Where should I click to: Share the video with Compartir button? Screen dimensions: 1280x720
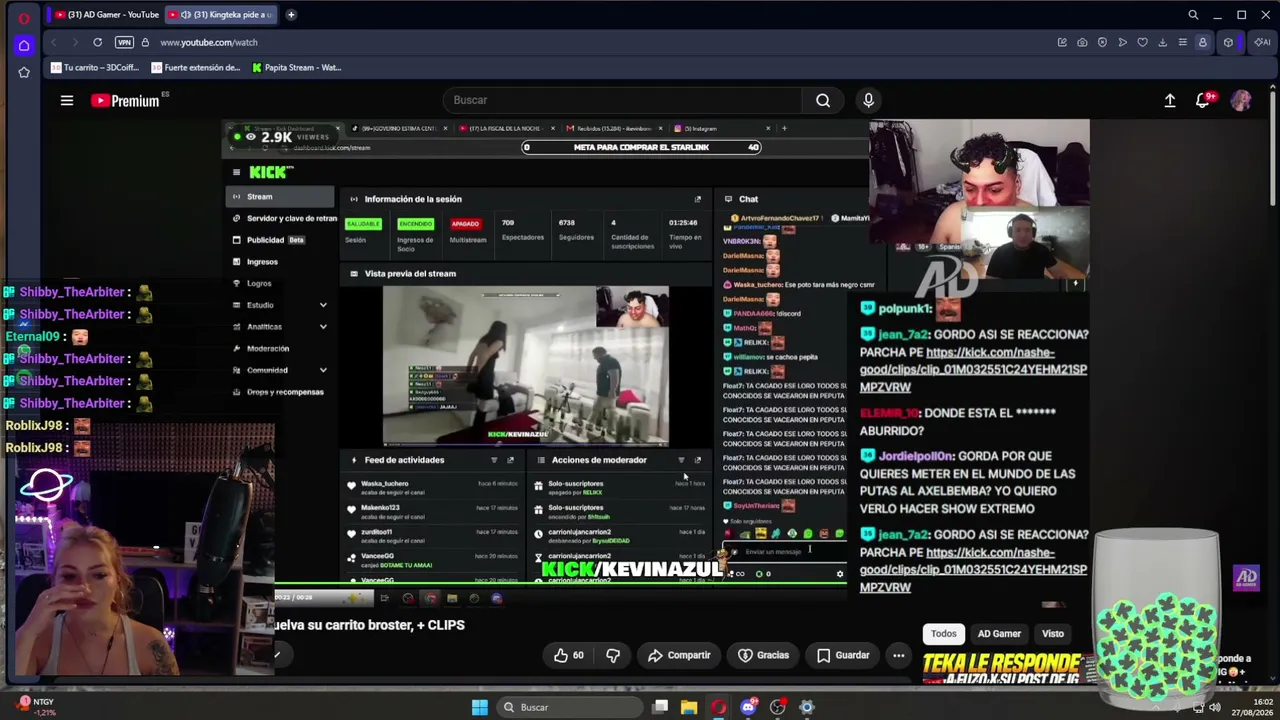tap(679, 655)
